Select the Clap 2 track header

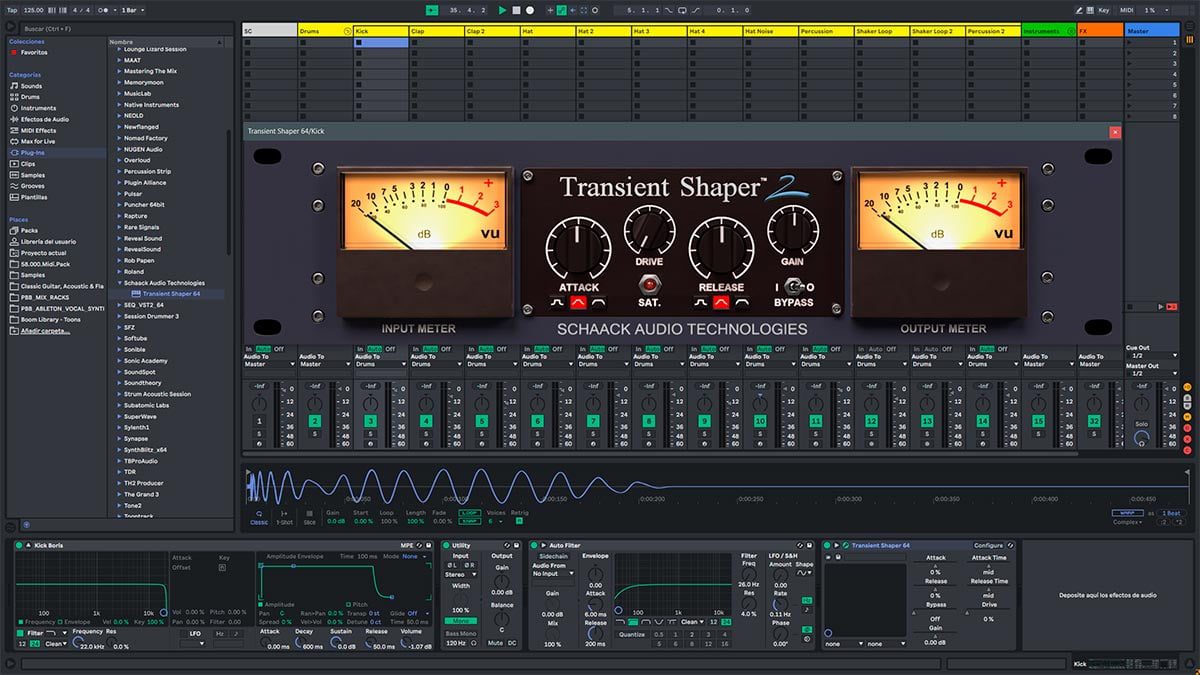coord(492,31)
